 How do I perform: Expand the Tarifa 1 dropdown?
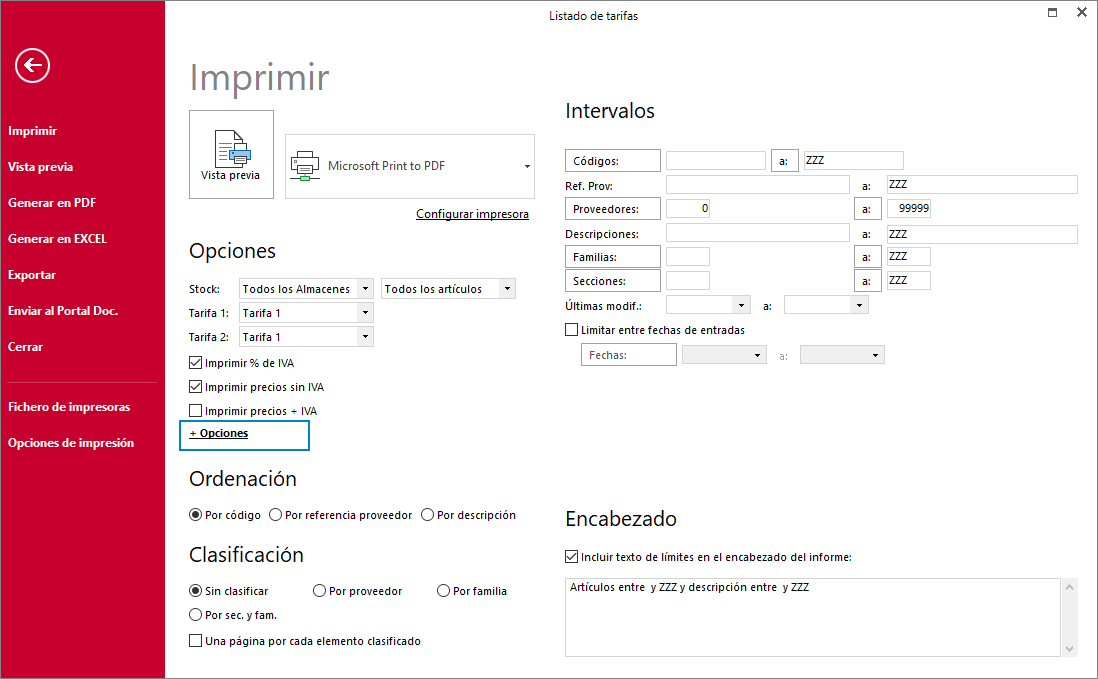coord(366,313)
